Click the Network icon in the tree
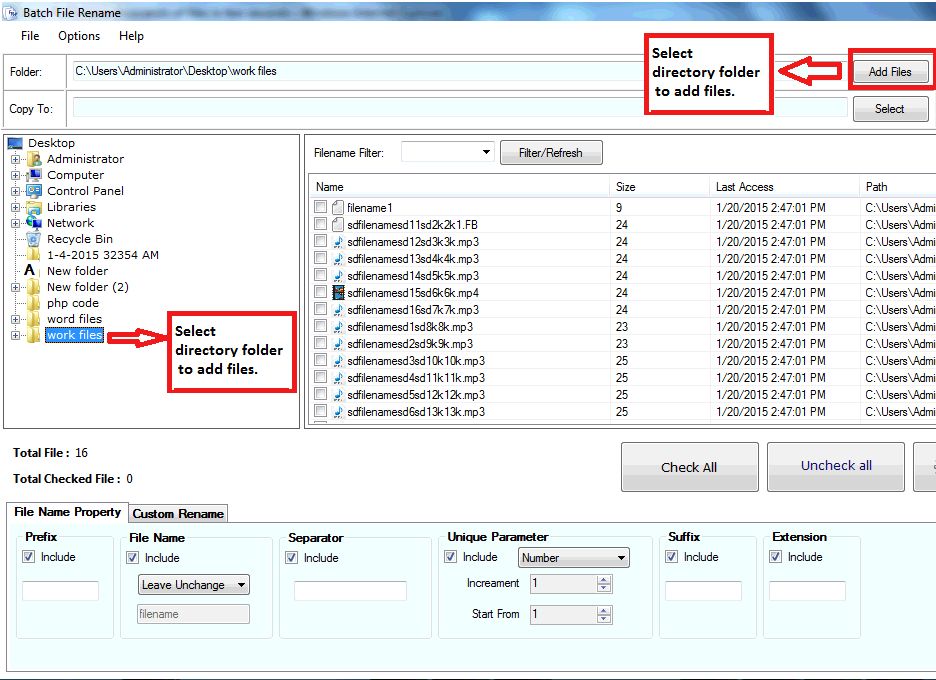This screenshot has height=680, width=936. tap(34, 223)
